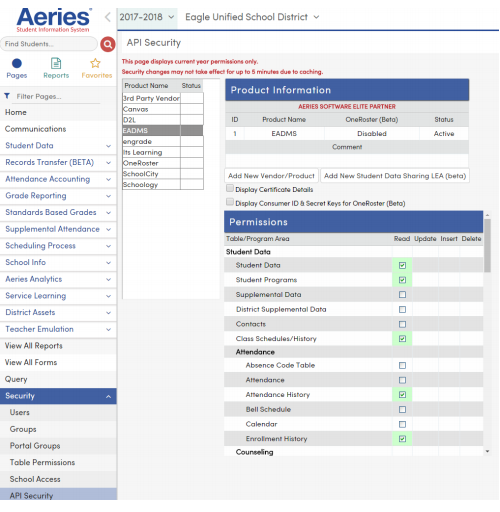Uncheck Student Programs read permission
The height and width of the screenshot is (512, 500).
click(402, 280)
